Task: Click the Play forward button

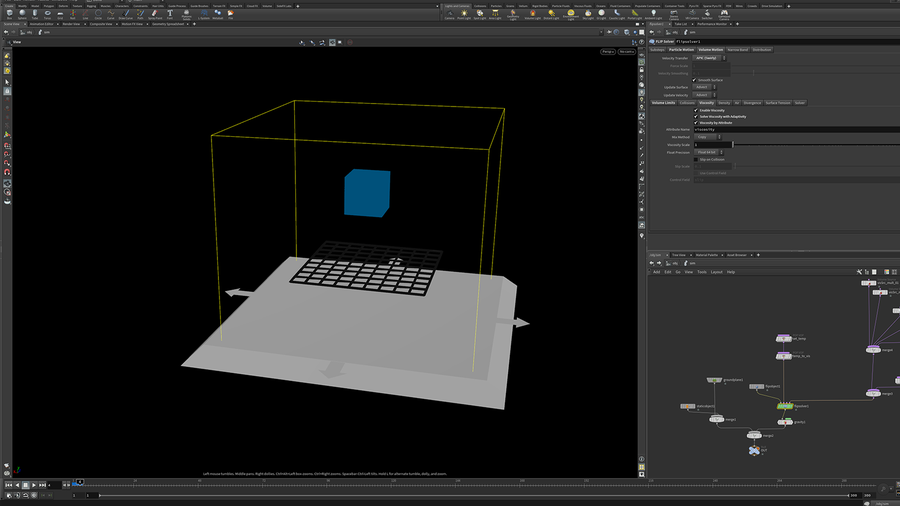Action: coord(34,485)
